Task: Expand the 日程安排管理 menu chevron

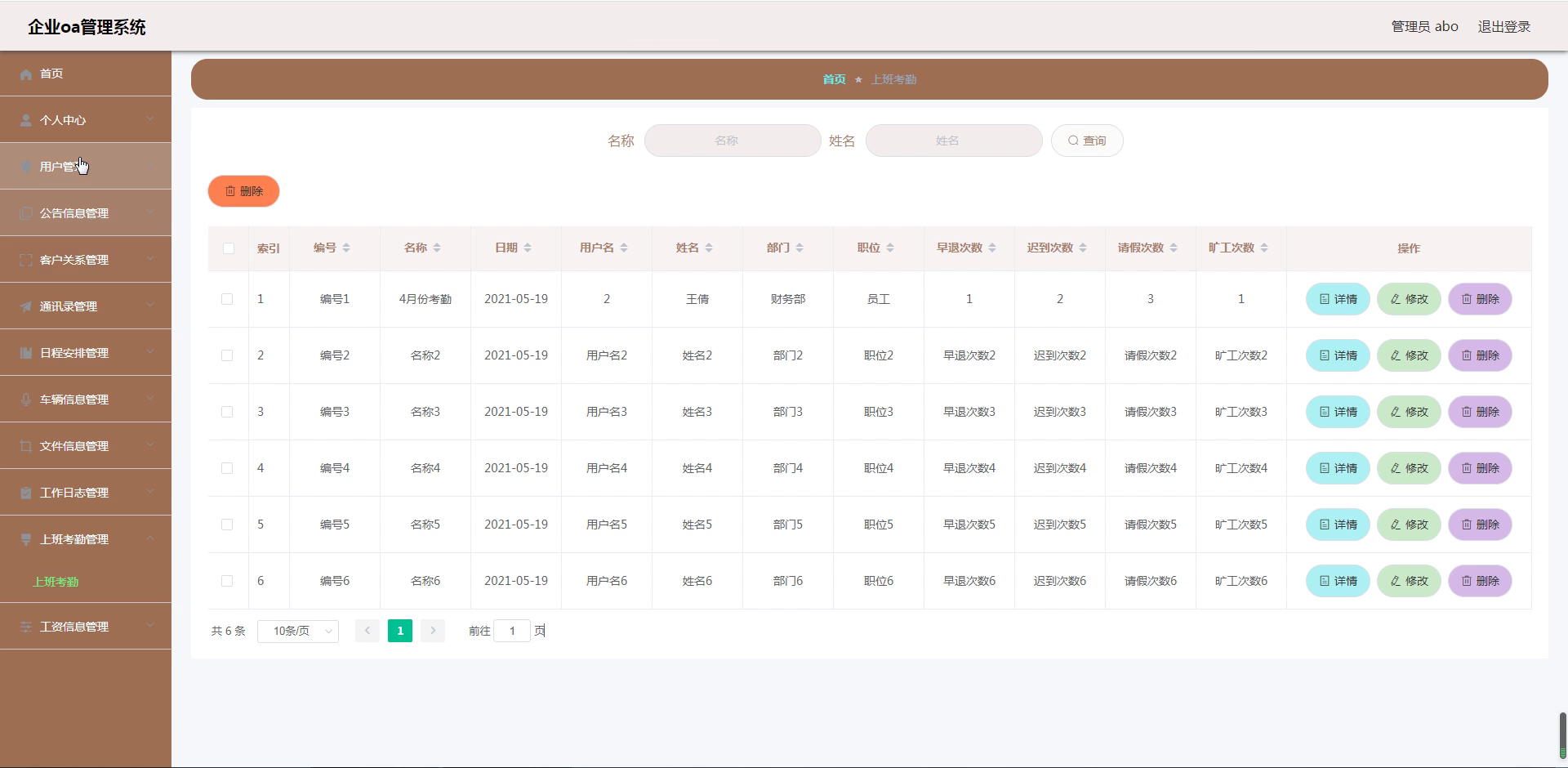Action: pos(150,352)
